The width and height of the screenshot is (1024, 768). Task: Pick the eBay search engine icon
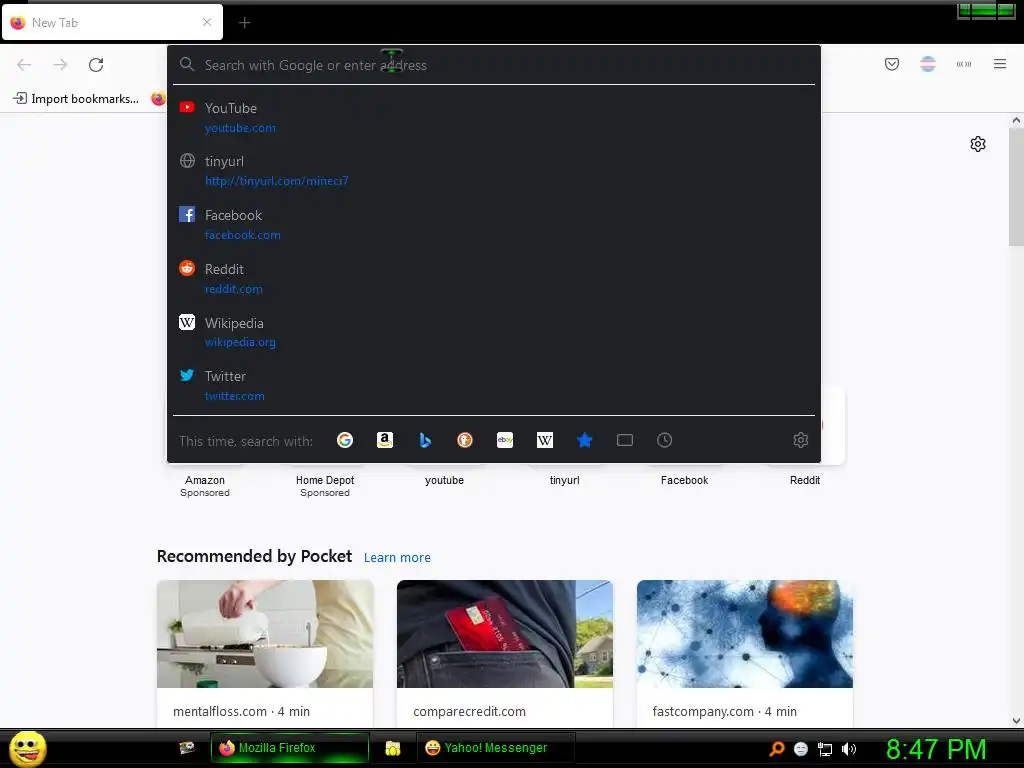[x=505, y=440]
